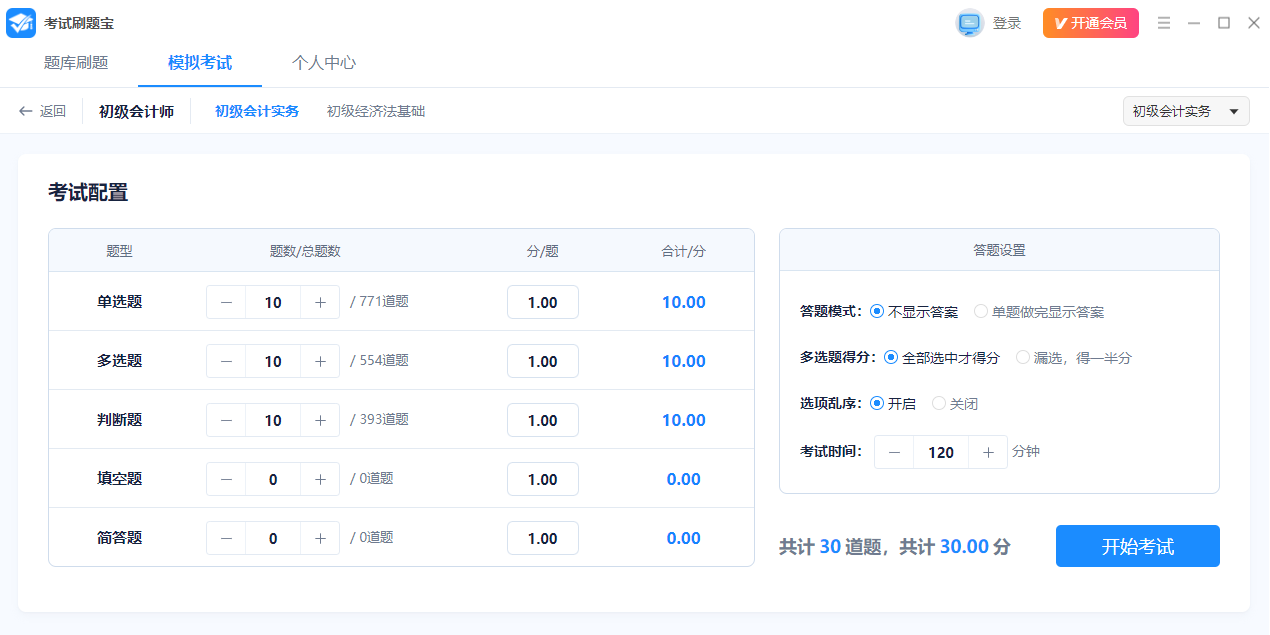Select 单题做完显示答案 answer mode
The width and height of the screenshot is (1270, 635).
[1039, 311]
